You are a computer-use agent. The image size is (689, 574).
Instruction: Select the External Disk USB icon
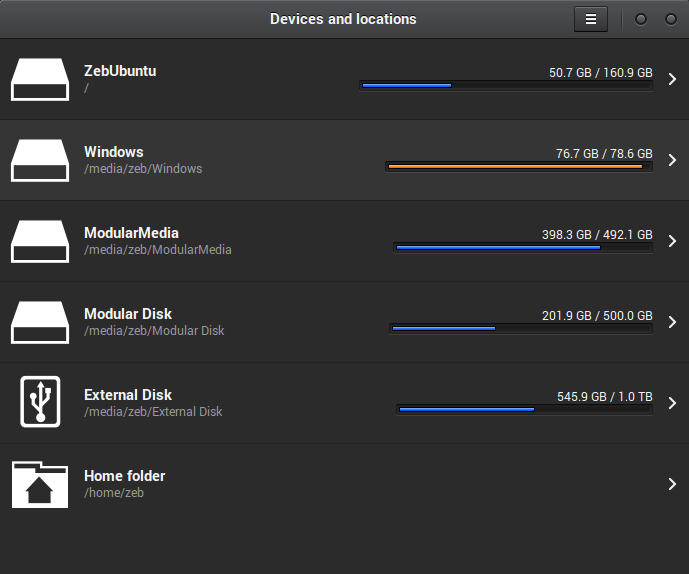(x=40, y=403)
